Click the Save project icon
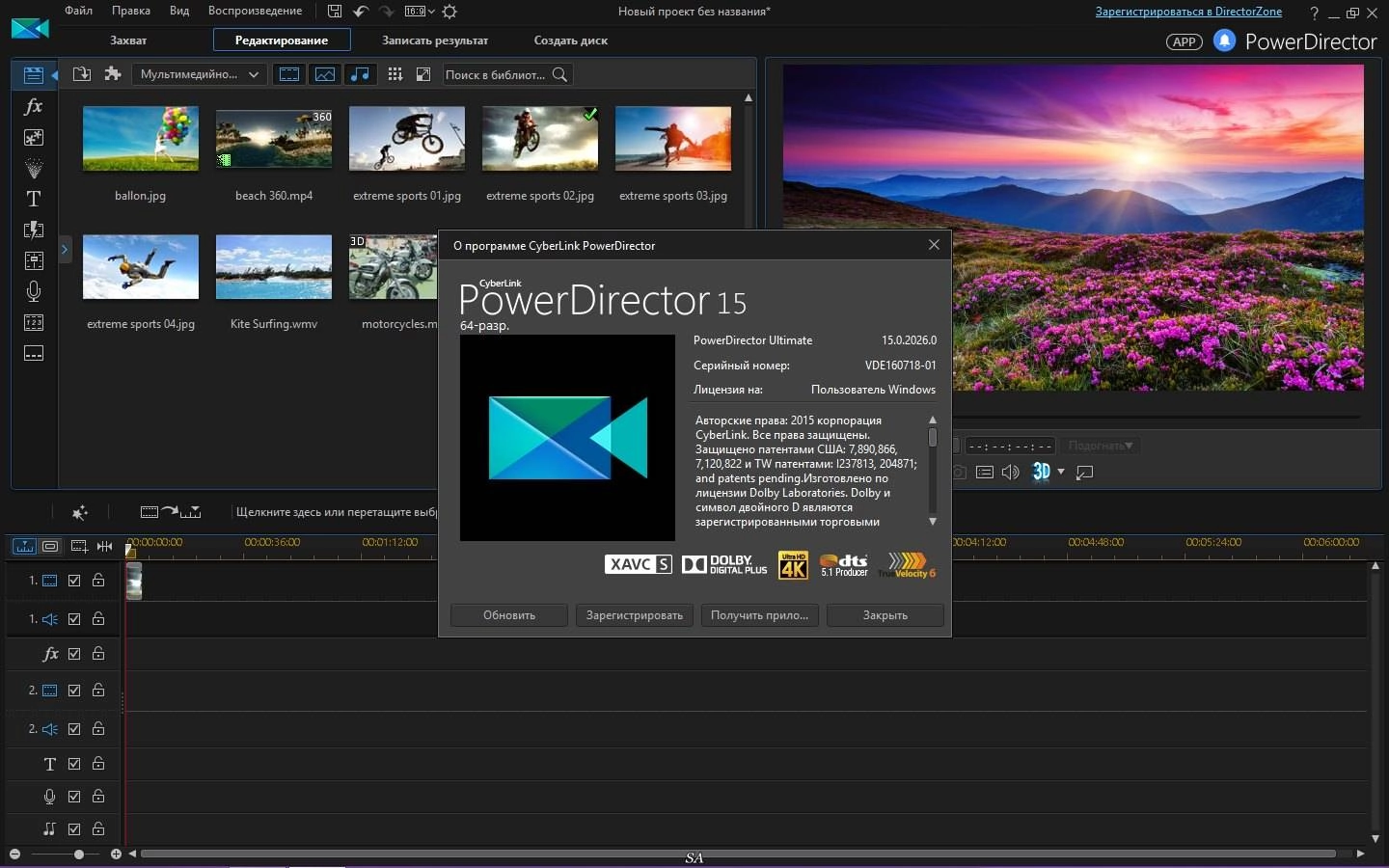1389x868 pixels. point(335,12)
